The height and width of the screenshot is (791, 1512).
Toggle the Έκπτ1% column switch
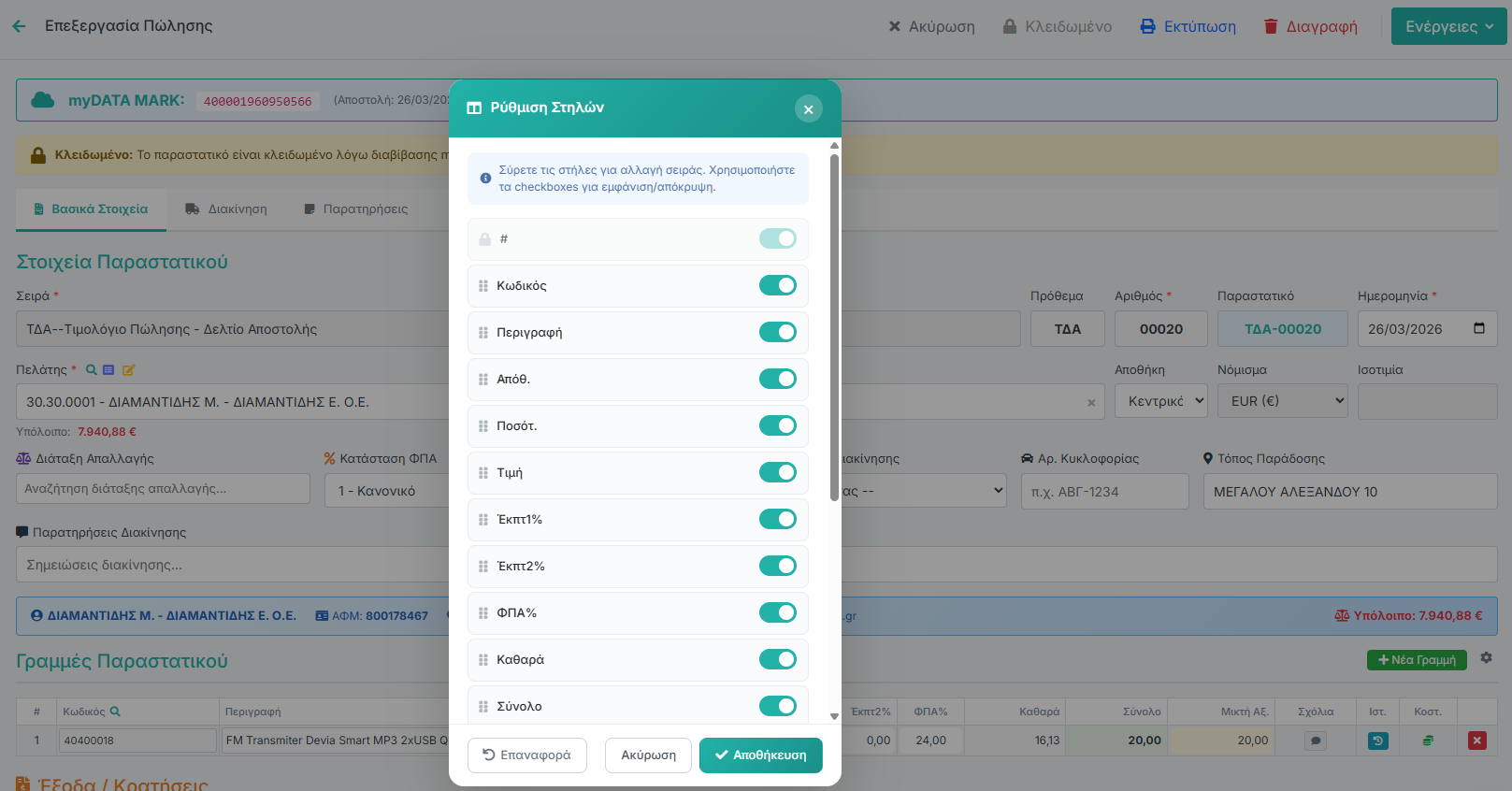[778, 519]
